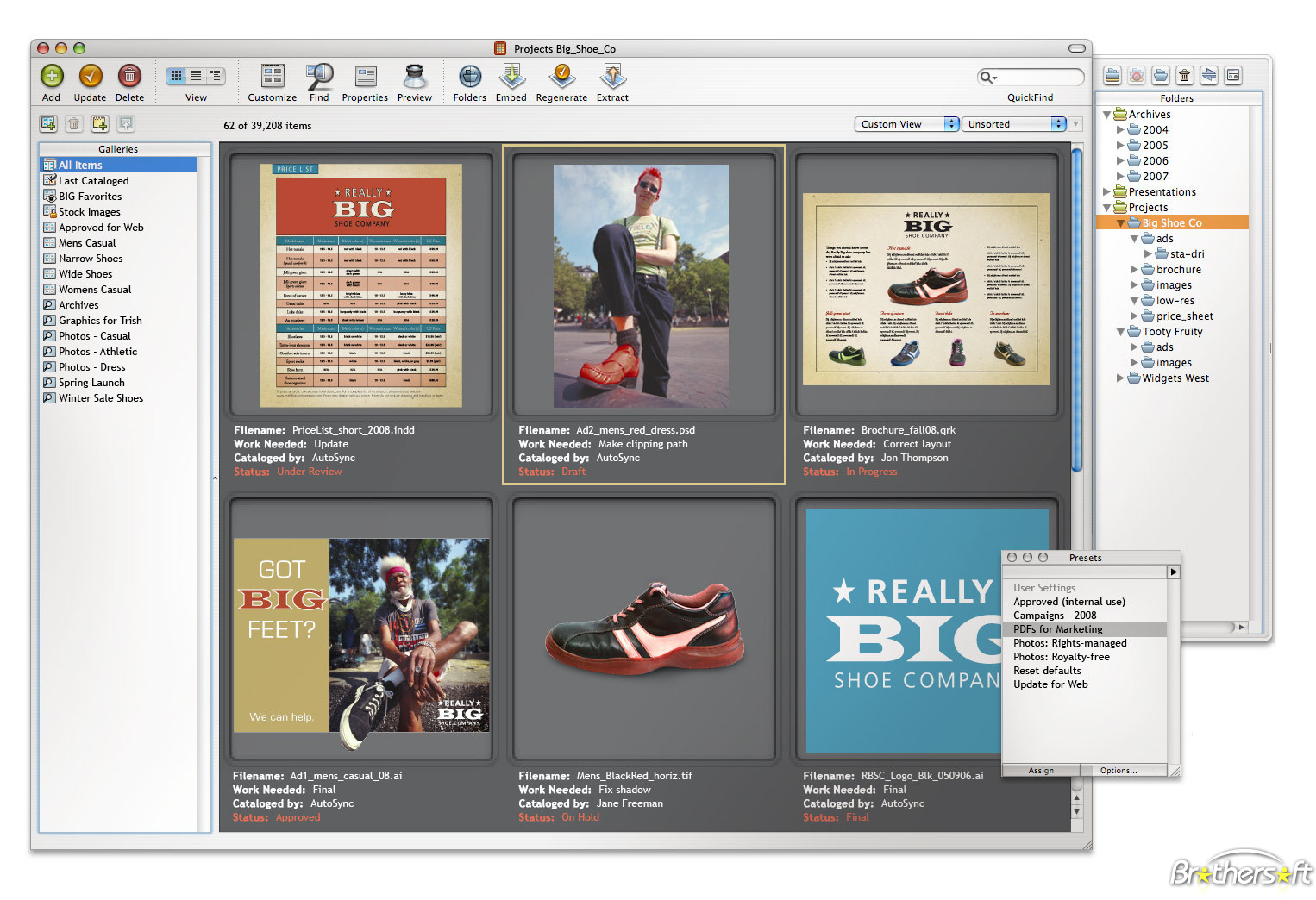This screenshot has width=1316, height=900.
Task: Click the Find magnifier icon
Action: [319, 77]
